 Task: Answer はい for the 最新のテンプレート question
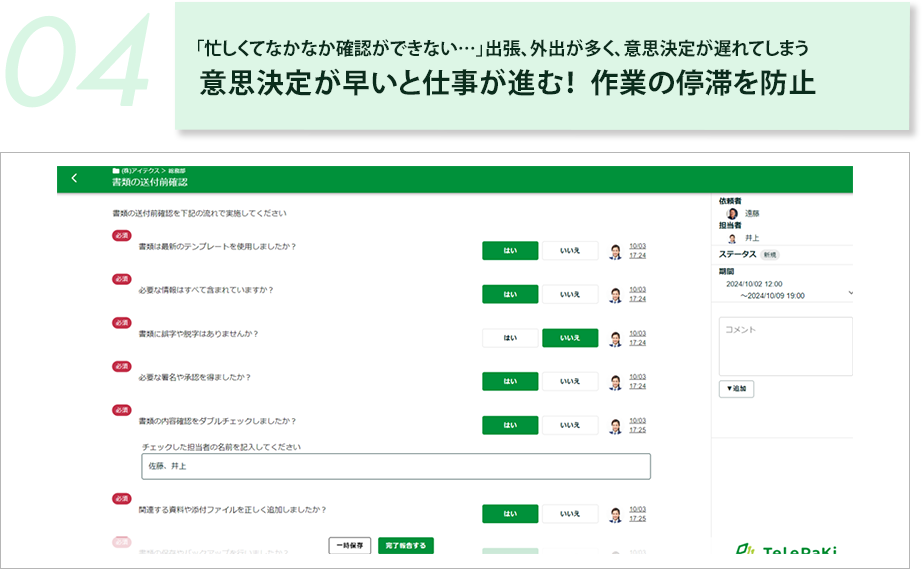[x=510, y=250]
